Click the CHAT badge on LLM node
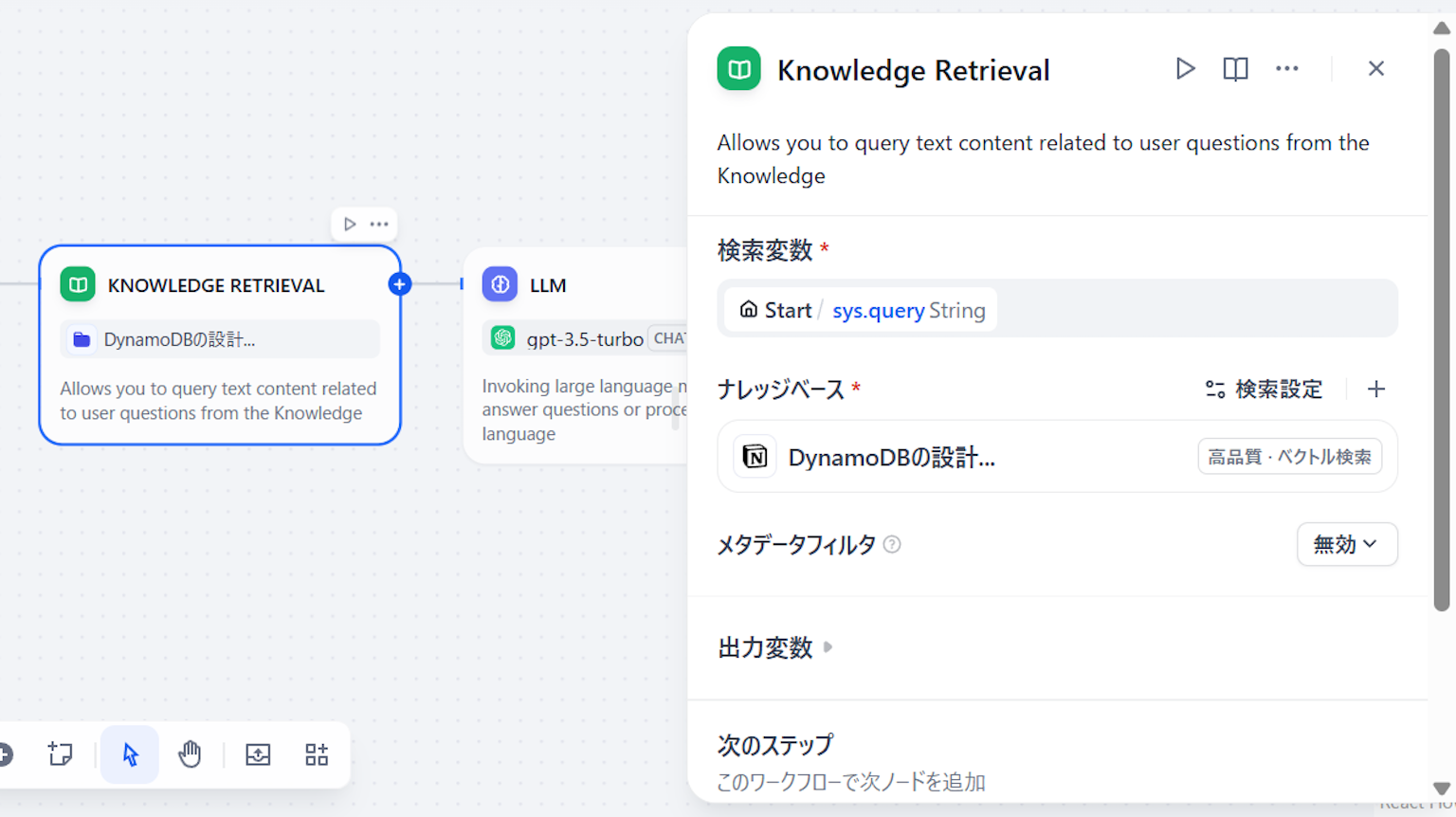 pos(668,338)
